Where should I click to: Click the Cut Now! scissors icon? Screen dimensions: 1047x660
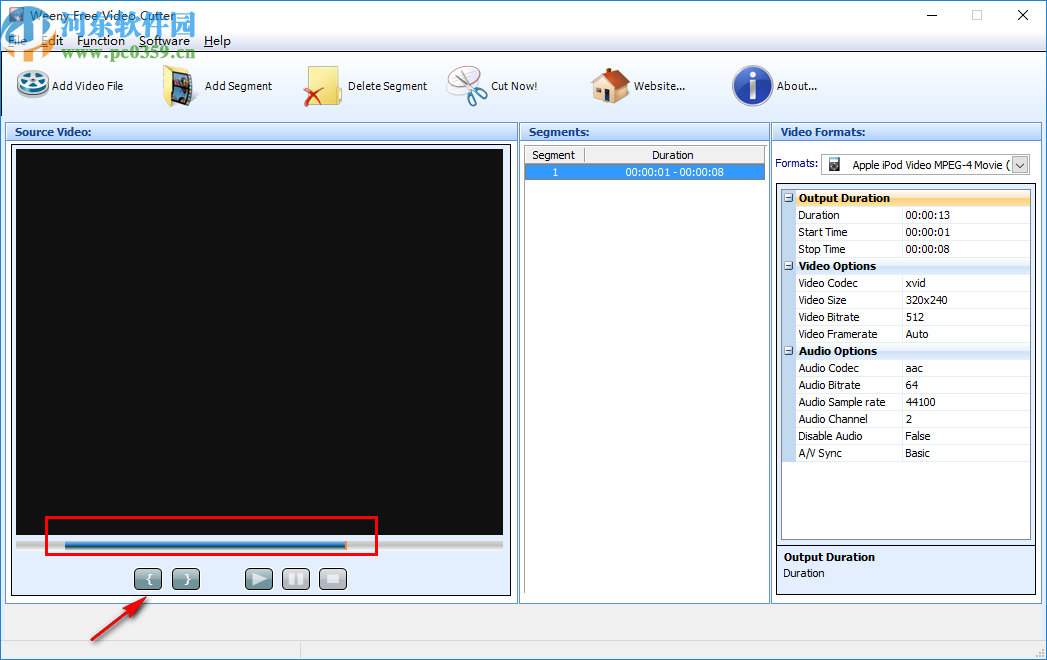click(465, 86)
